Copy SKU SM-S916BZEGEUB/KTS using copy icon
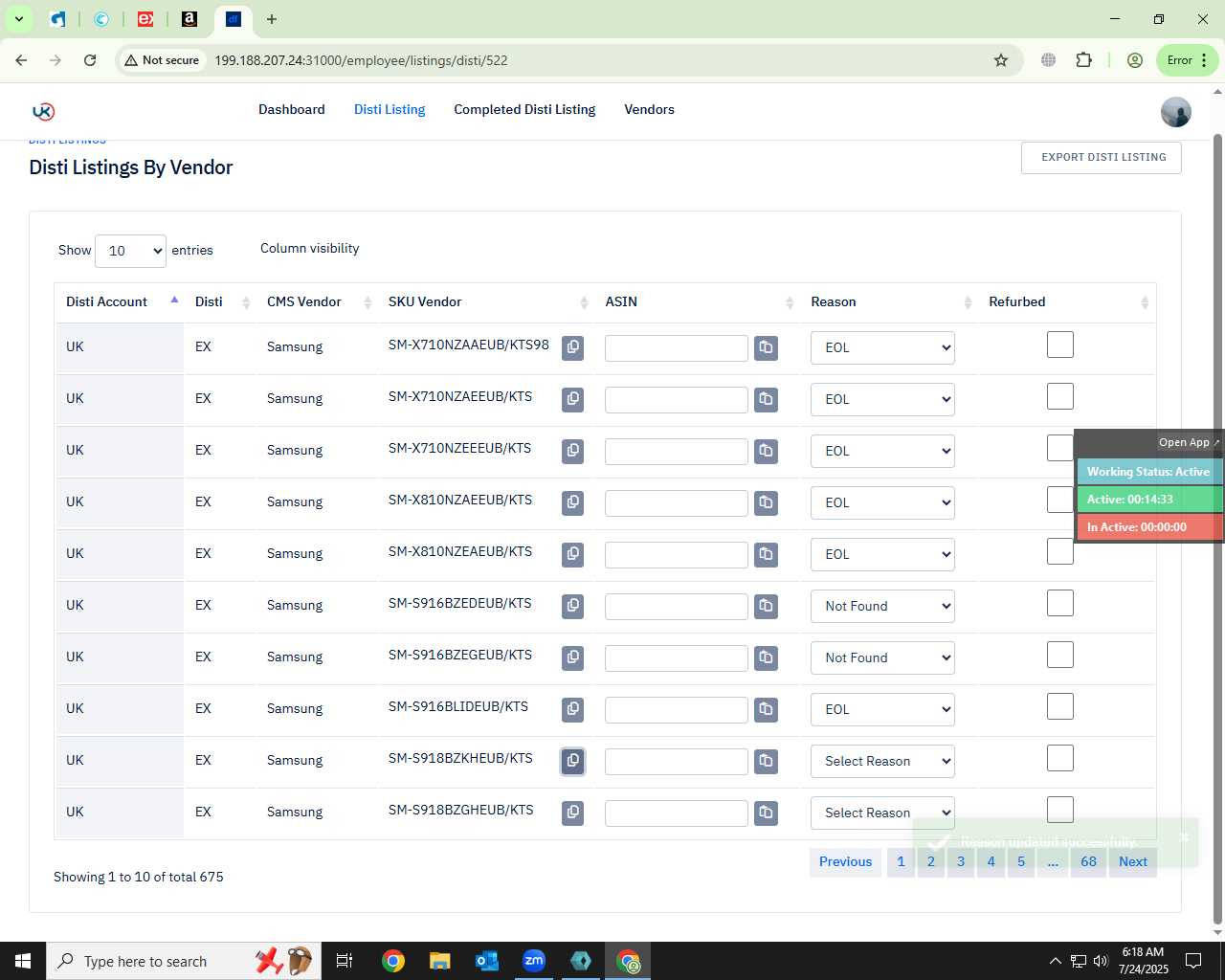 572,657
